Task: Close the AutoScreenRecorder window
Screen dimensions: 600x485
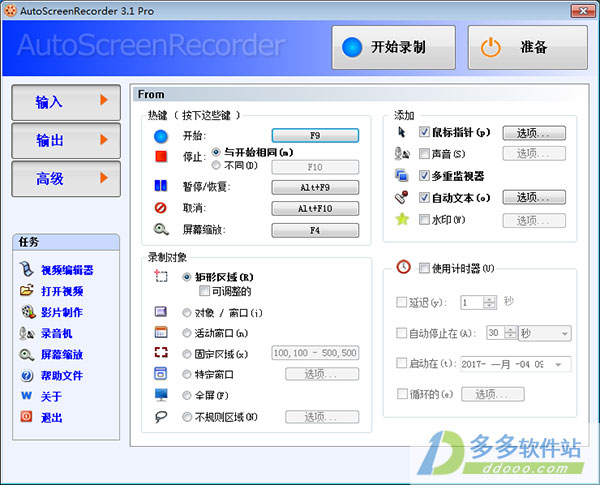Action: [583, 11]
